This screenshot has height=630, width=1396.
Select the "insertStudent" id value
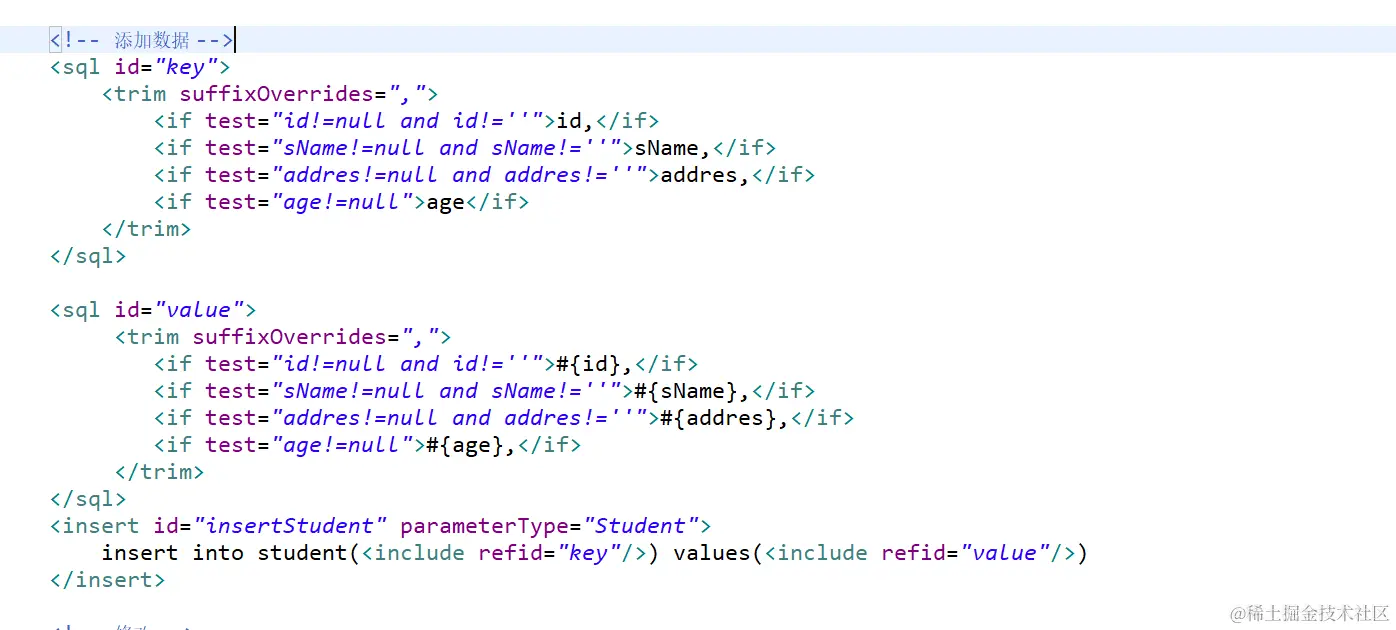point(290,526)
